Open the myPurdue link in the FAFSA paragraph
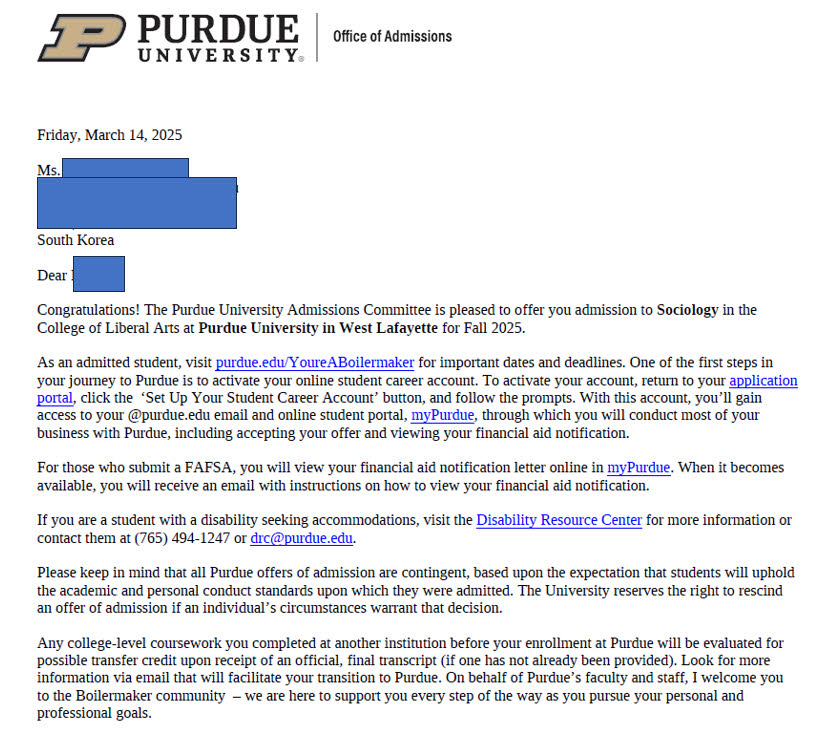Screen dimensions: 830x731 click(639, 467)
